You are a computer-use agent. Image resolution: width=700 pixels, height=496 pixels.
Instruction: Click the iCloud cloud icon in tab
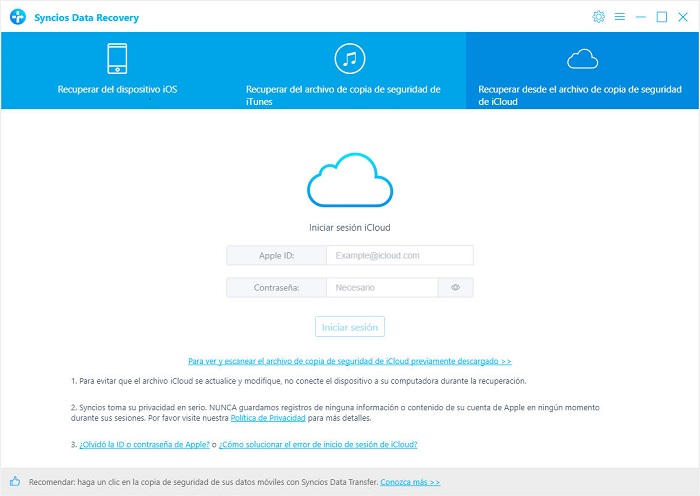pos(582,59)
